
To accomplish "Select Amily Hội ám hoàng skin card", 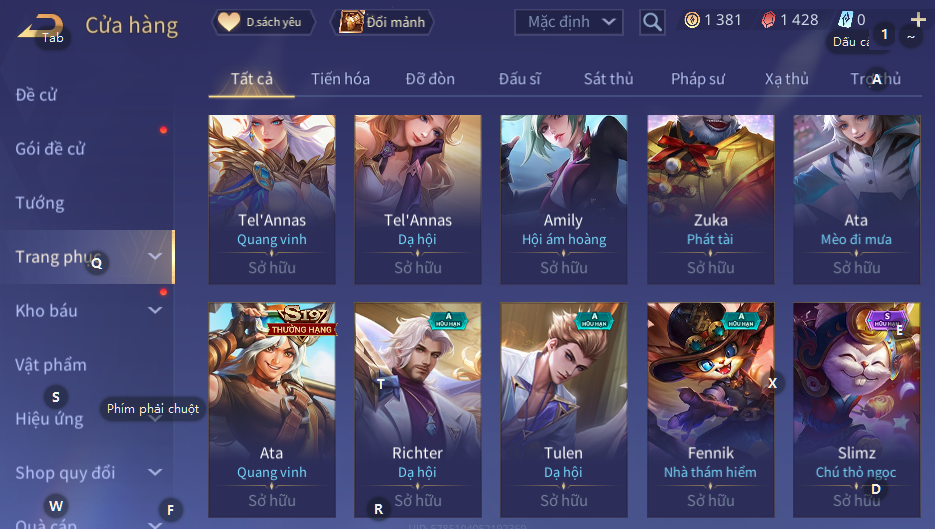I will coord(564,199).
